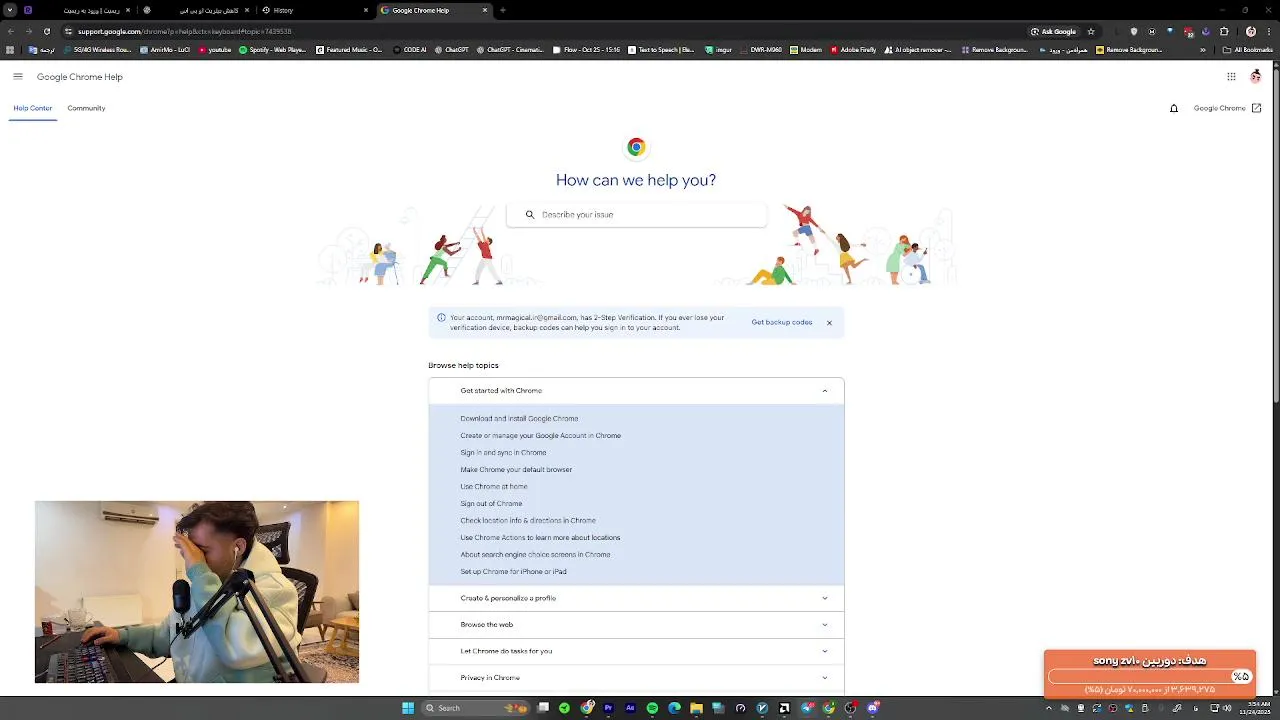Click the Ask Google button in address bar
The image size is (1280, 720).
pyautogui.click(x=1054, y=31)
